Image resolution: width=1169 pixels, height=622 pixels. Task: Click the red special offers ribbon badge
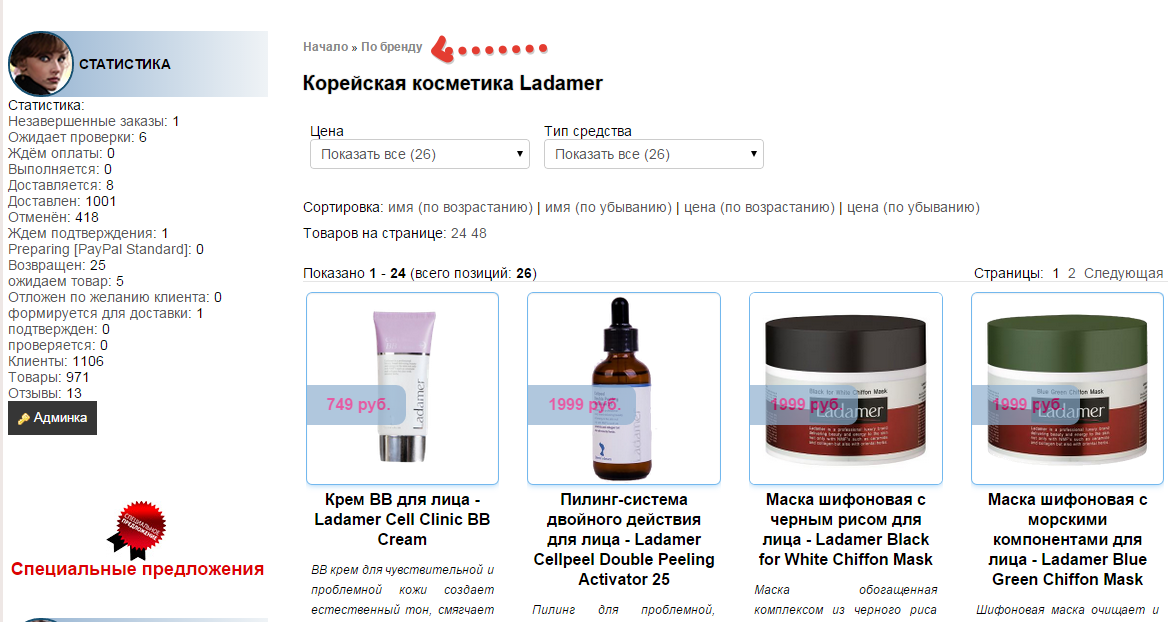137,530
